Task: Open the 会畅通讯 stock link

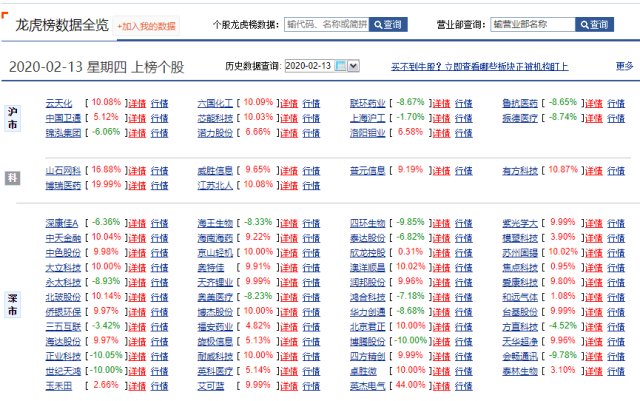Action: (x=520, y=356)
